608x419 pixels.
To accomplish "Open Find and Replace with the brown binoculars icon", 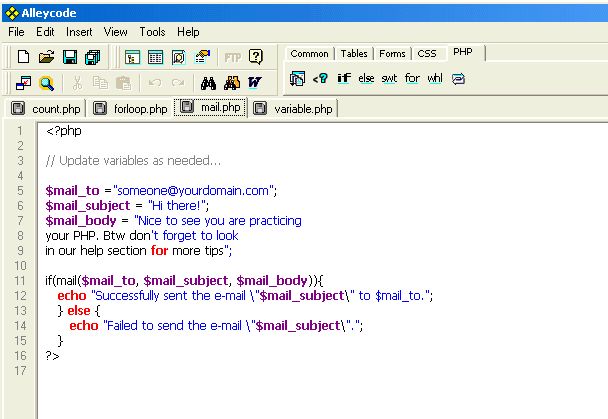I will pyautogui.click(x=232, y=83).
